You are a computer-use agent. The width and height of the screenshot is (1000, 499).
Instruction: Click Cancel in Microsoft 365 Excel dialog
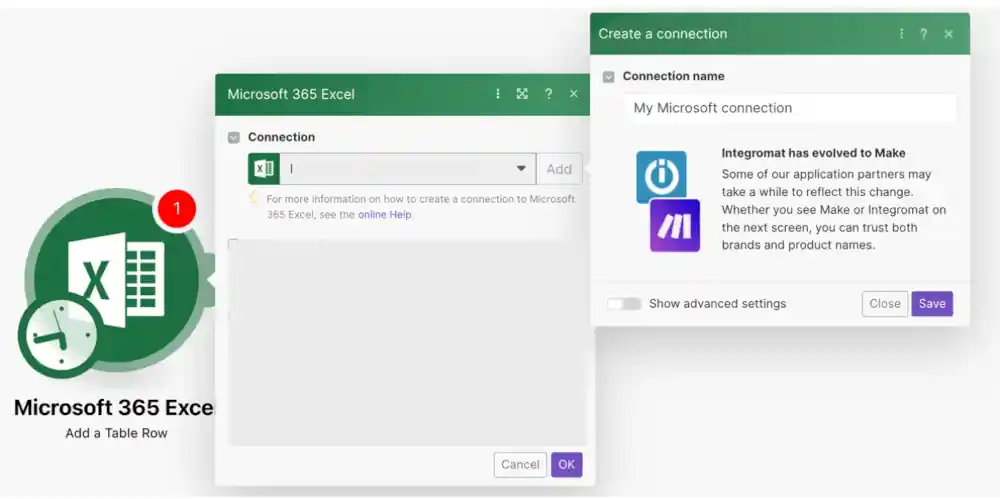(520, 465)
